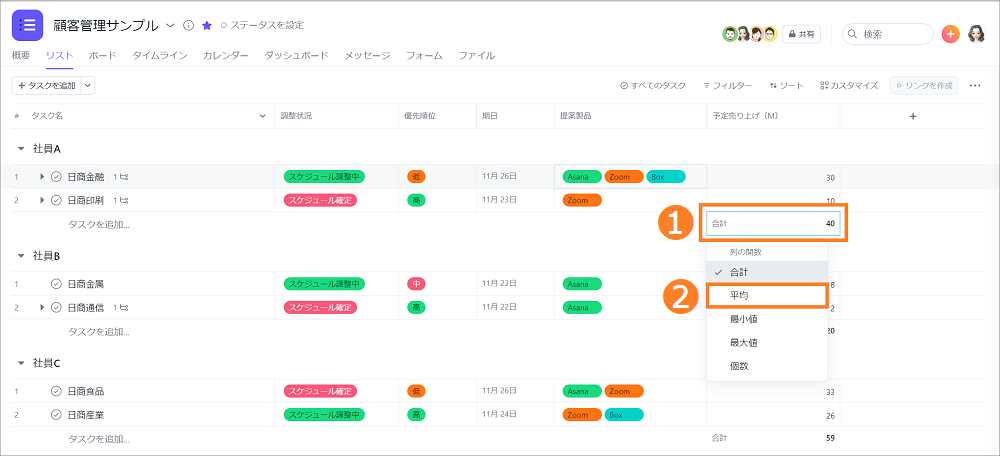Click 日商印刷 priority tag 高
Image resolution: width=1000 pixels, height=456 pixels.
coord(416,200)
